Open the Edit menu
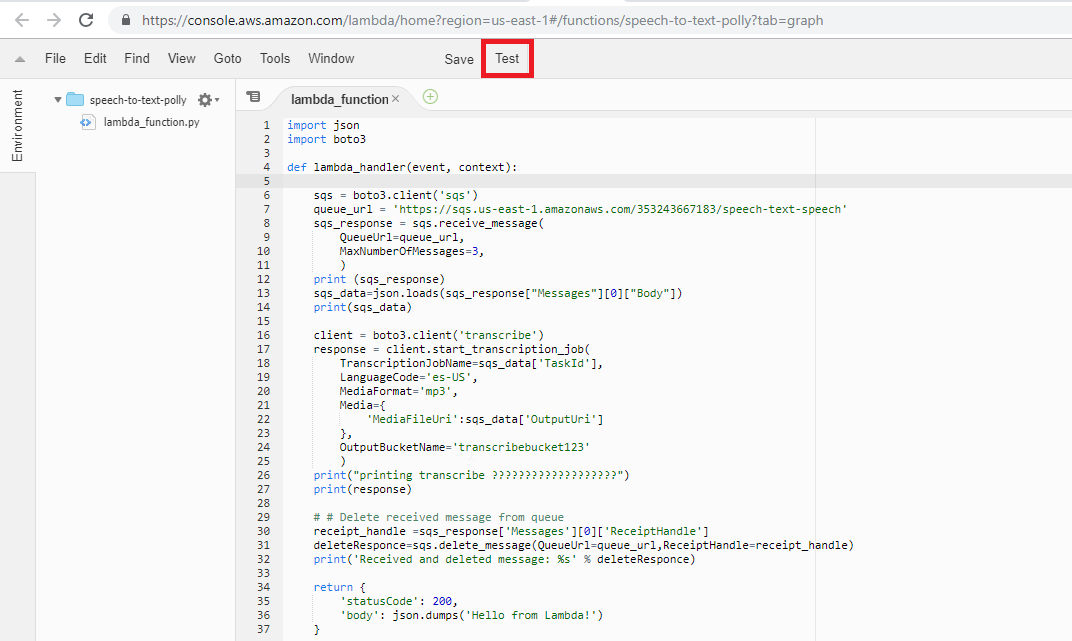The width and height of the screenshot is (1072, 641). [95, 59]
